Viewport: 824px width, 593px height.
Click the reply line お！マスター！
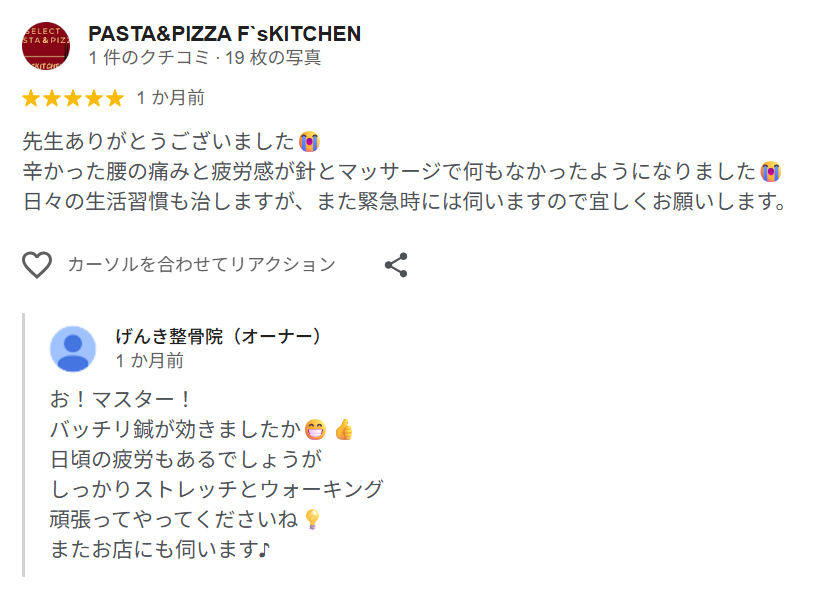click(x=121, y=400)
